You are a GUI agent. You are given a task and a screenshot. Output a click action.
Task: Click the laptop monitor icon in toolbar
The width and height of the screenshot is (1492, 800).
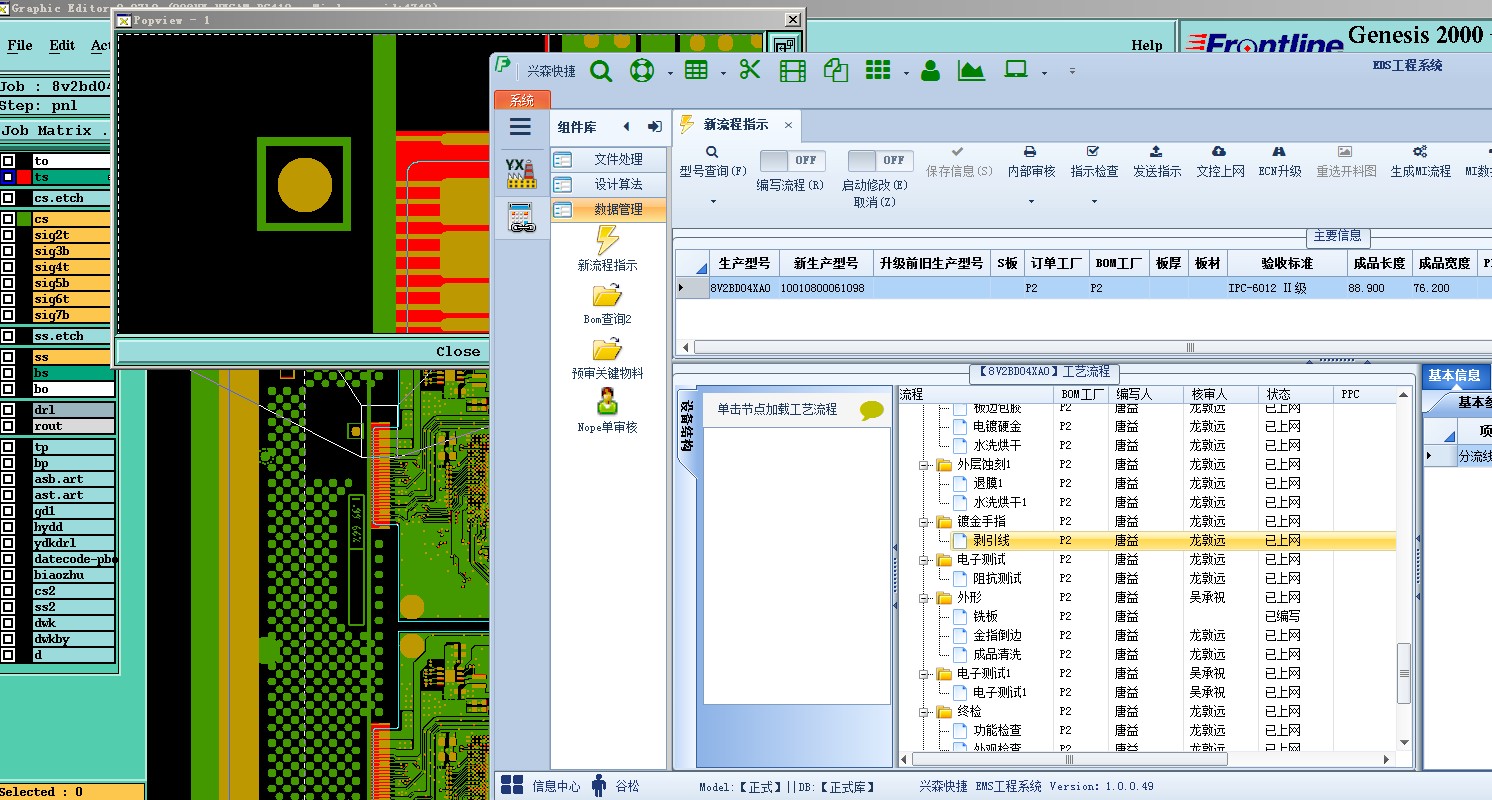pos(1016,70)
